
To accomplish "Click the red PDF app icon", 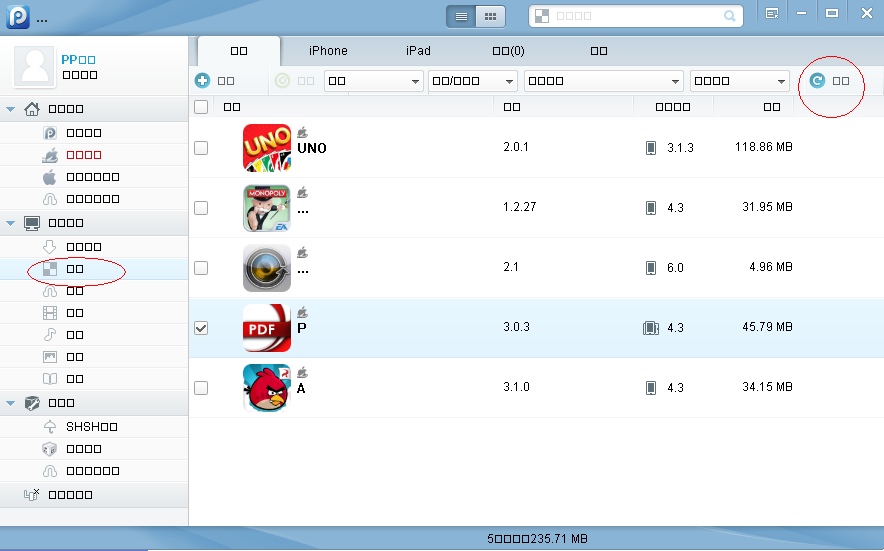I will (x=267, y=328).
